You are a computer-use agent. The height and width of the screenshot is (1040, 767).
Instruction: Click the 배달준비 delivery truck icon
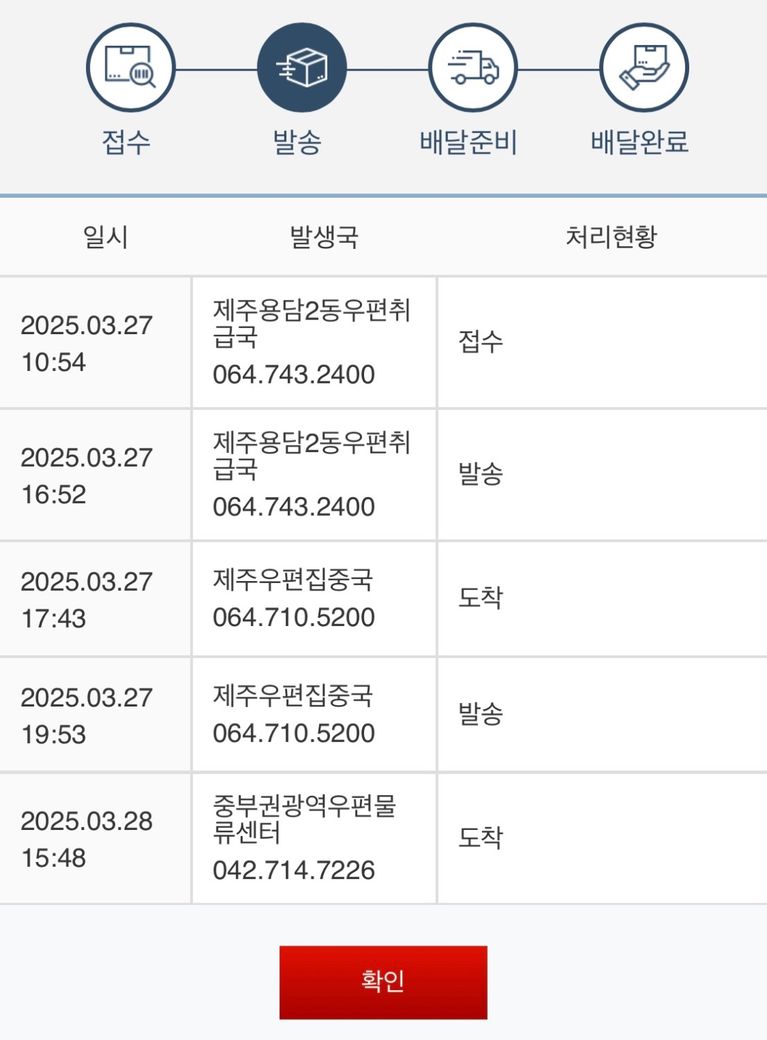point(473,69)
